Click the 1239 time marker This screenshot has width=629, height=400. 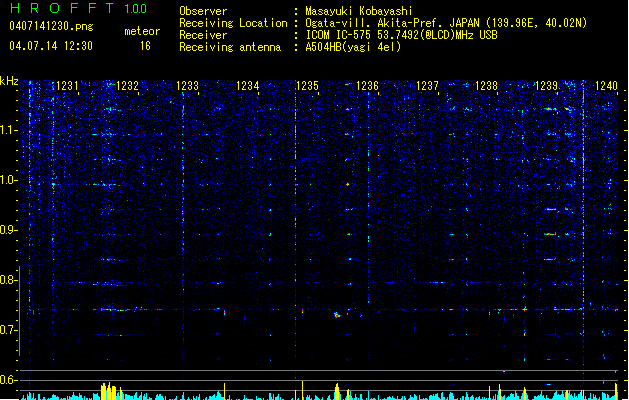coord(546,86)
